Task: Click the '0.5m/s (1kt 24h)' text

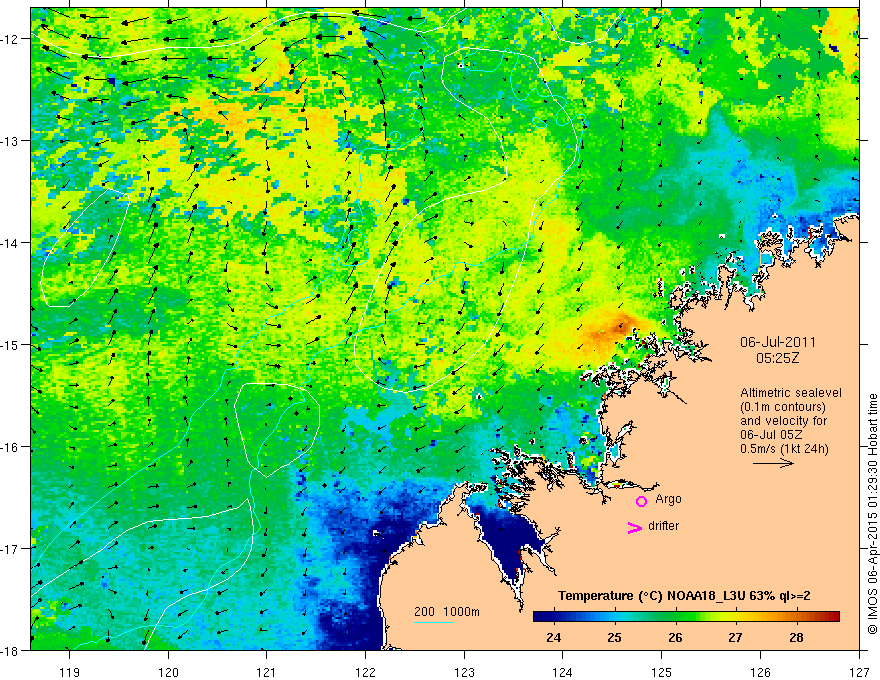Action: (x=784, y=448)
